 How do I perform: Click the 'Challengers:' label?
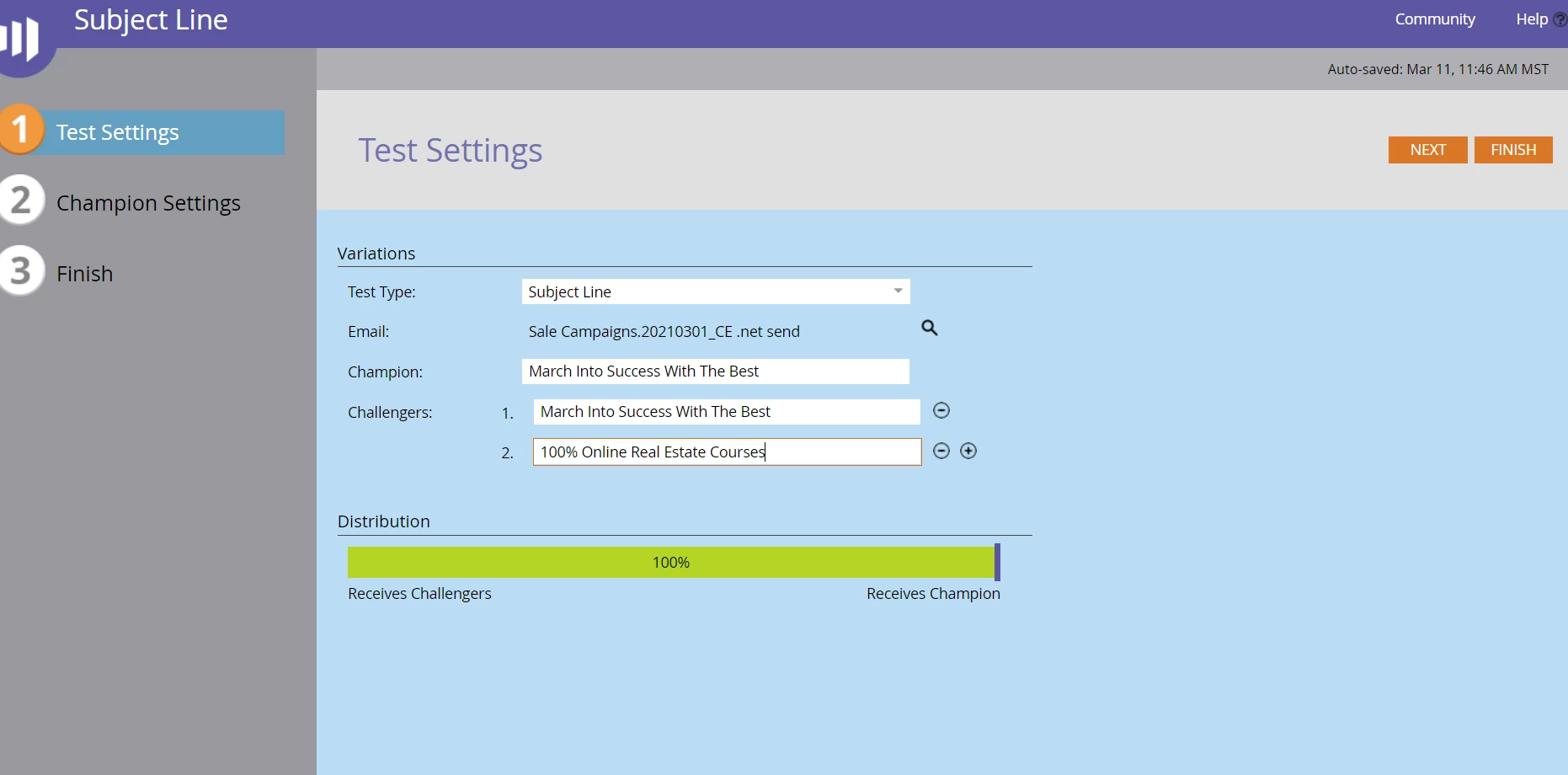(390, 413)
